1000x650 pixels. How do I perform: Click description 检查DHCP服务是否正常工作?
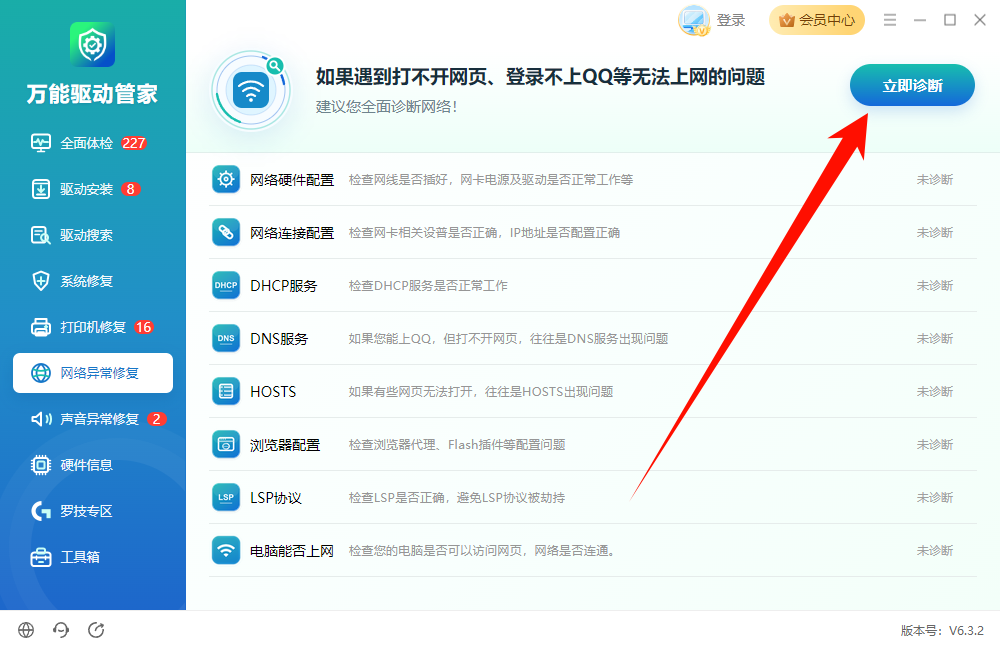(x=428, y=286)
